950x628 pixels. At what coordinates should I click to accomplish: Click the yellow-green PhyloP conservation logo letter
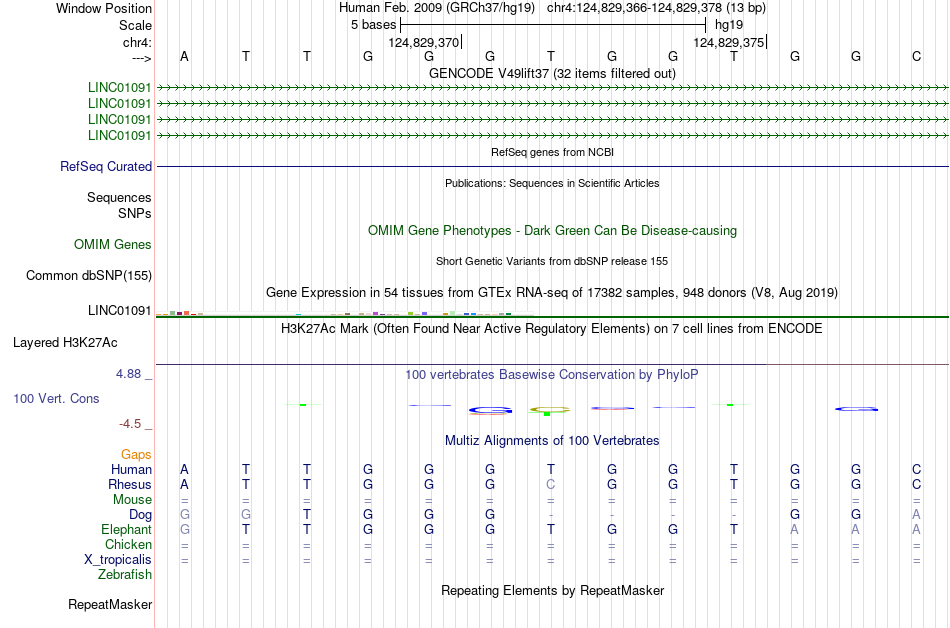(550, 410)
